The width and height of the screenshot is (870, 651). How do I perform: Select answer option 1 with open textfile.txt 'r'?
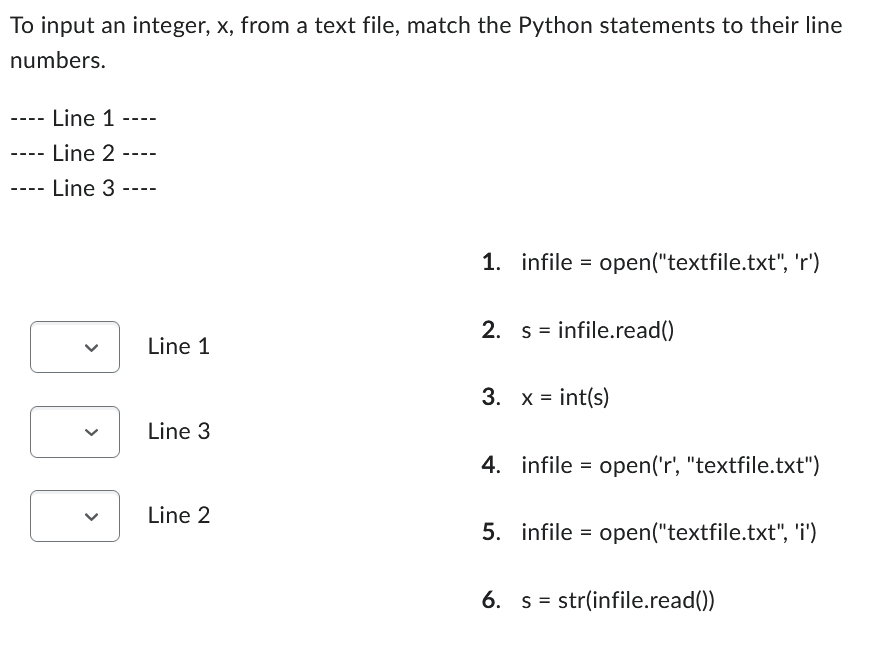tap(670, 262)
